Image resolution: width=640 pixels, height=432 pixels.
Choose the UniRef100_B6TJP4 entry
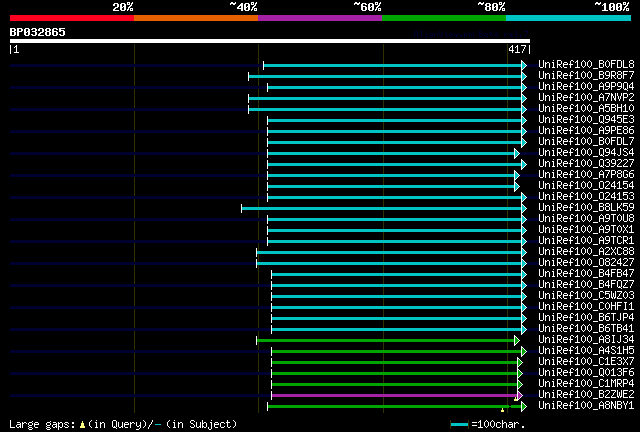tap(586, 318)
